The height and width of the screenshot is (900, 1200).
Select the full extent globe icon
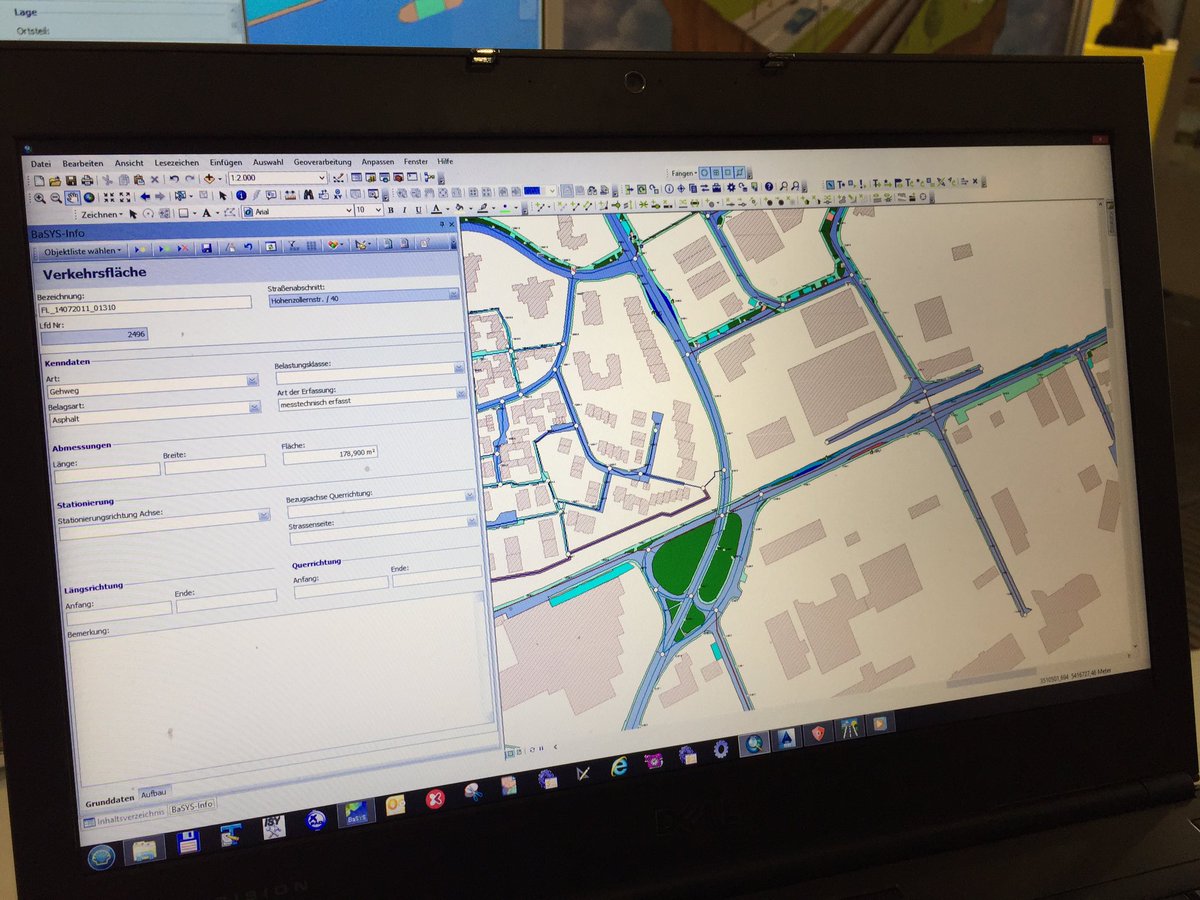coord(89,195)
